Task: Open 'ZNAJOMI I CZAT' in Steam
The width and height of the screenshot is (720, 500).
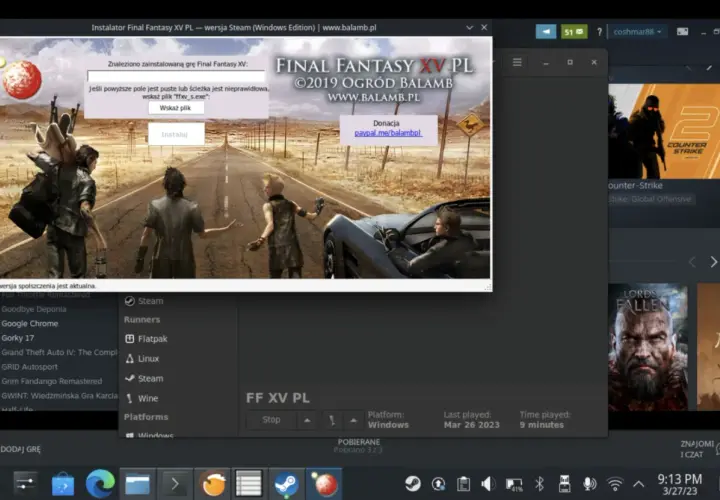Action: 697,449
